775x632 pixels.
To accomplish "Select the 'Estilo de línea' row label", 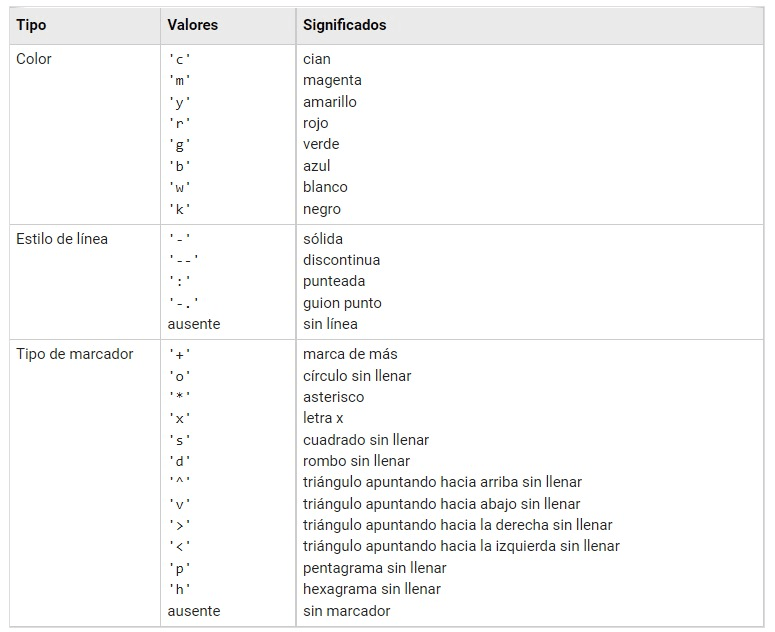I will [x=62, y=239].
